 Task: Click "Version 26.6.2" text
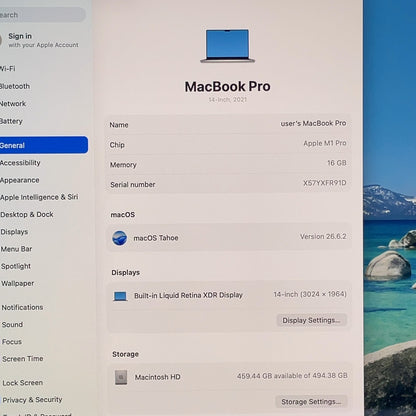(323, 237)
